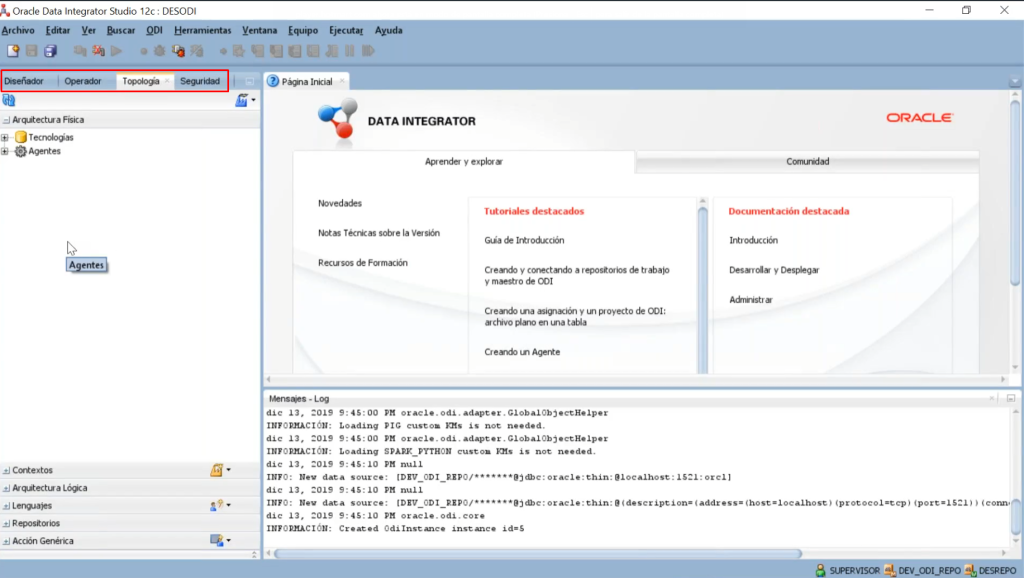
Task: Click the green Run play arrow icon
Action: [x=117, y=51]
